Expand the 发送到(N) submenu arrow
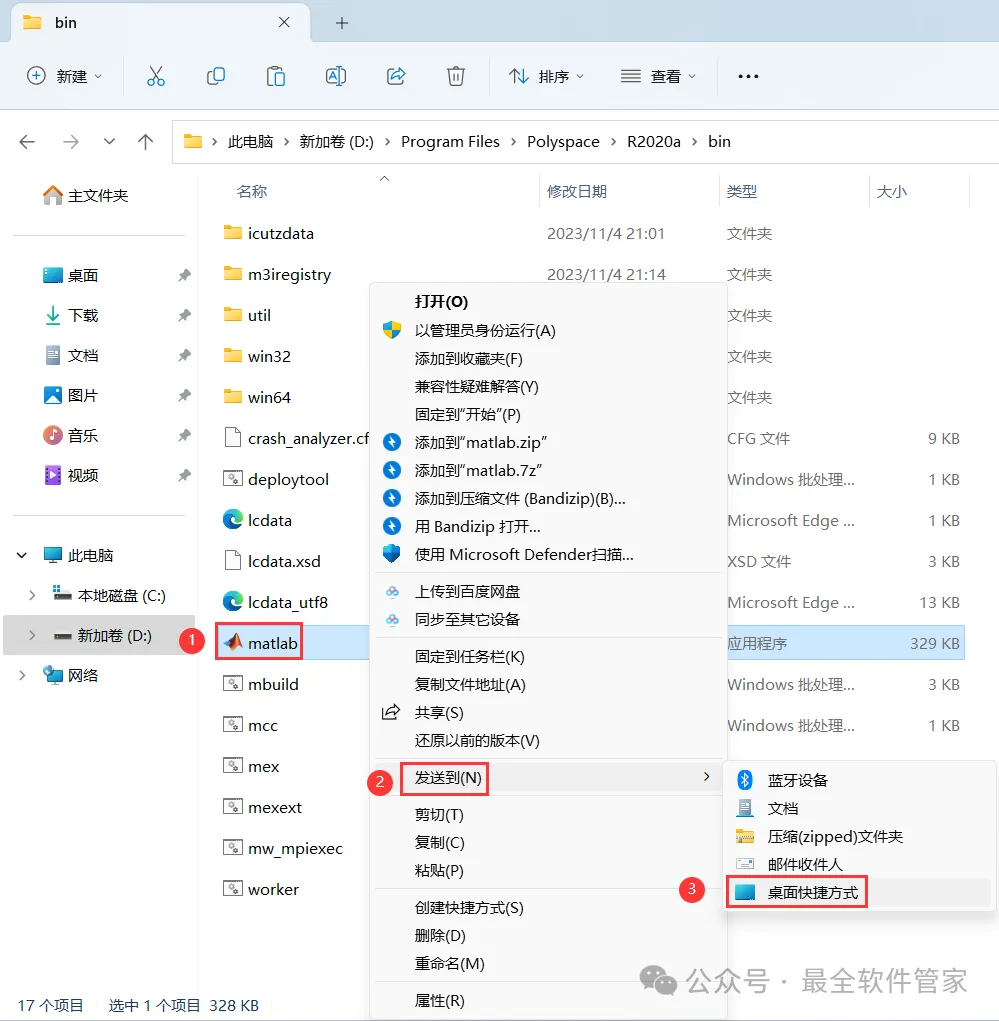Screen dimensions: 999x1021 click(x=707, y=777)
